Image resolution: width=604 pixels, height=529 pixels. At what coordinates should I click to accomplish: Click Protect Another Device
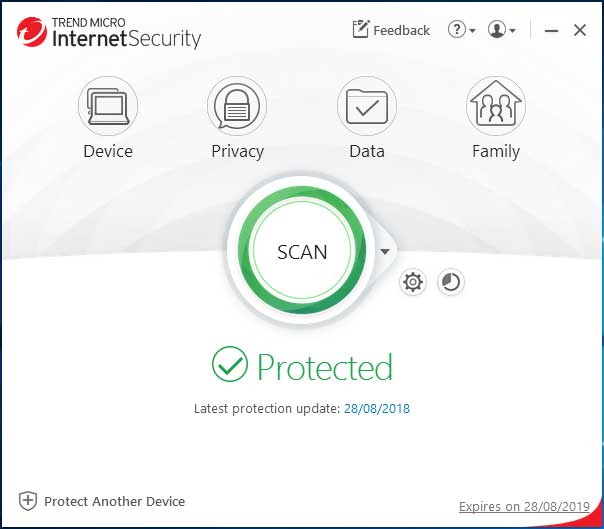pos(114,502)
